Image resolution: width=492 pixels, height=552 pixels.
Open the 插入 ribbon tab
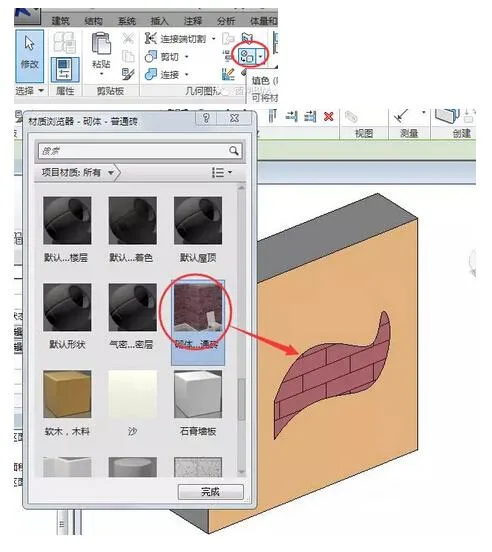(160, 21)
